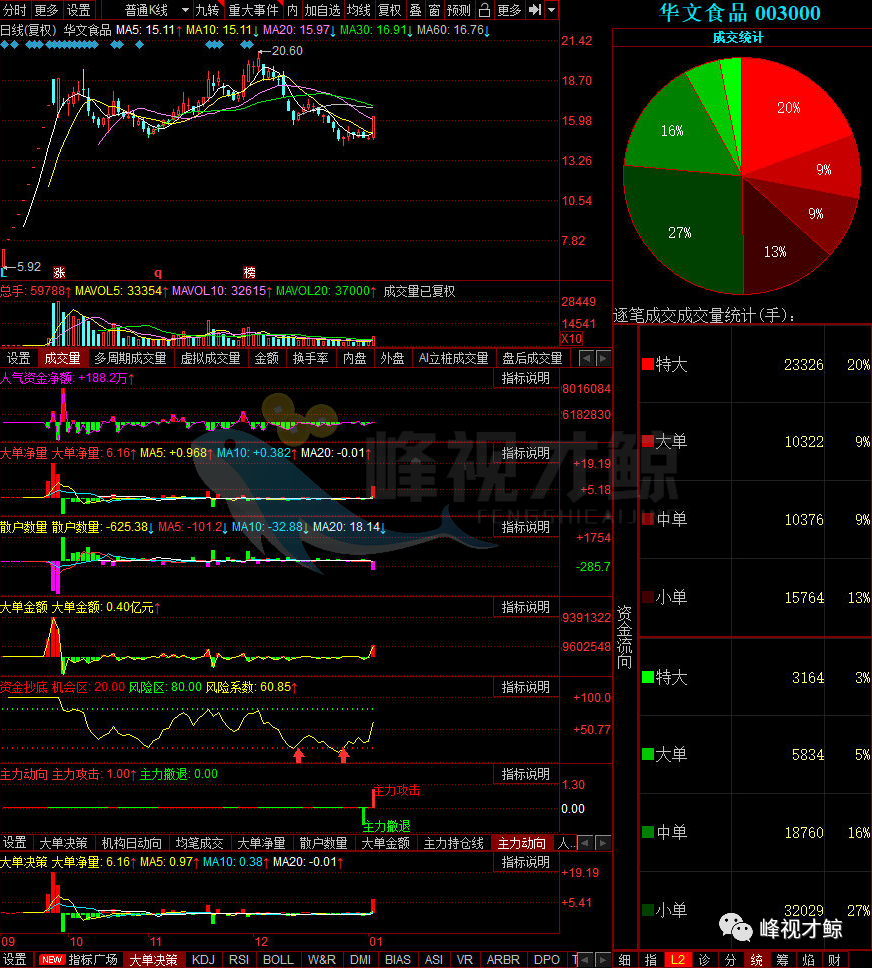Select the 多周期成交量 tab
The height and width of the screenshot is (968, 872).
[130, 358]
